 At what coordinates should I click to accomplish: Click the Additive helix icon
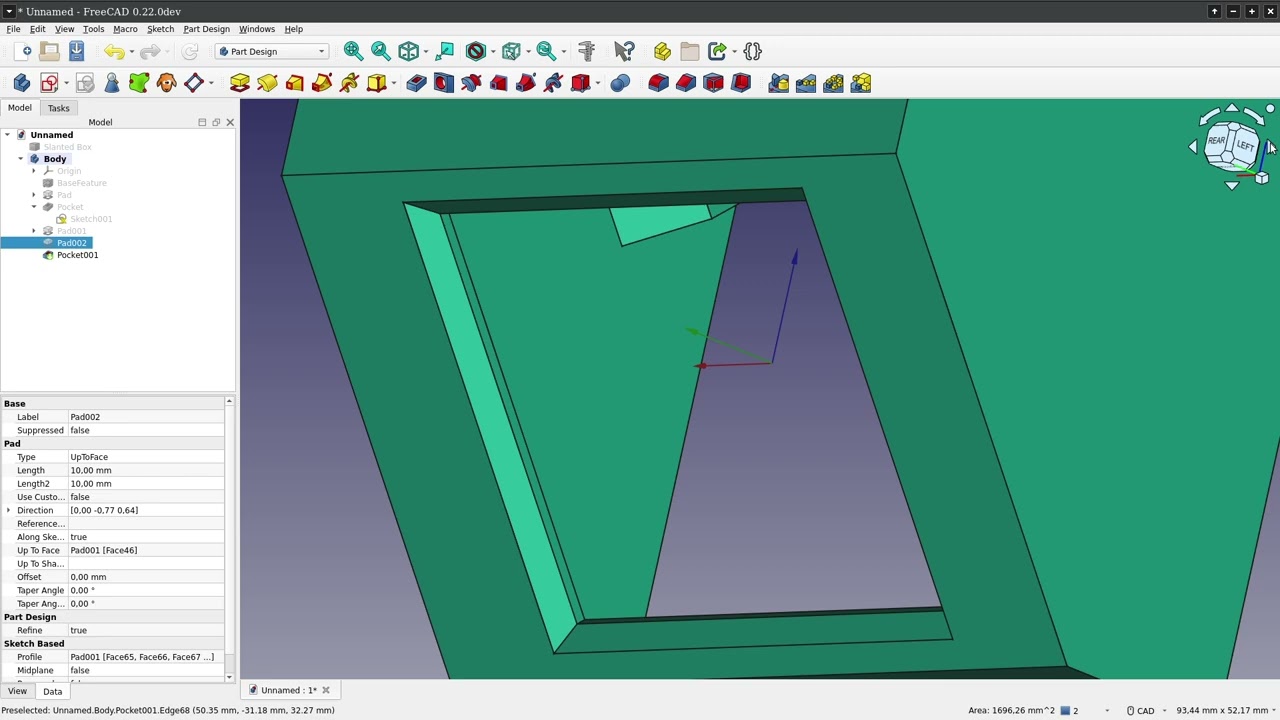[349, 83]
